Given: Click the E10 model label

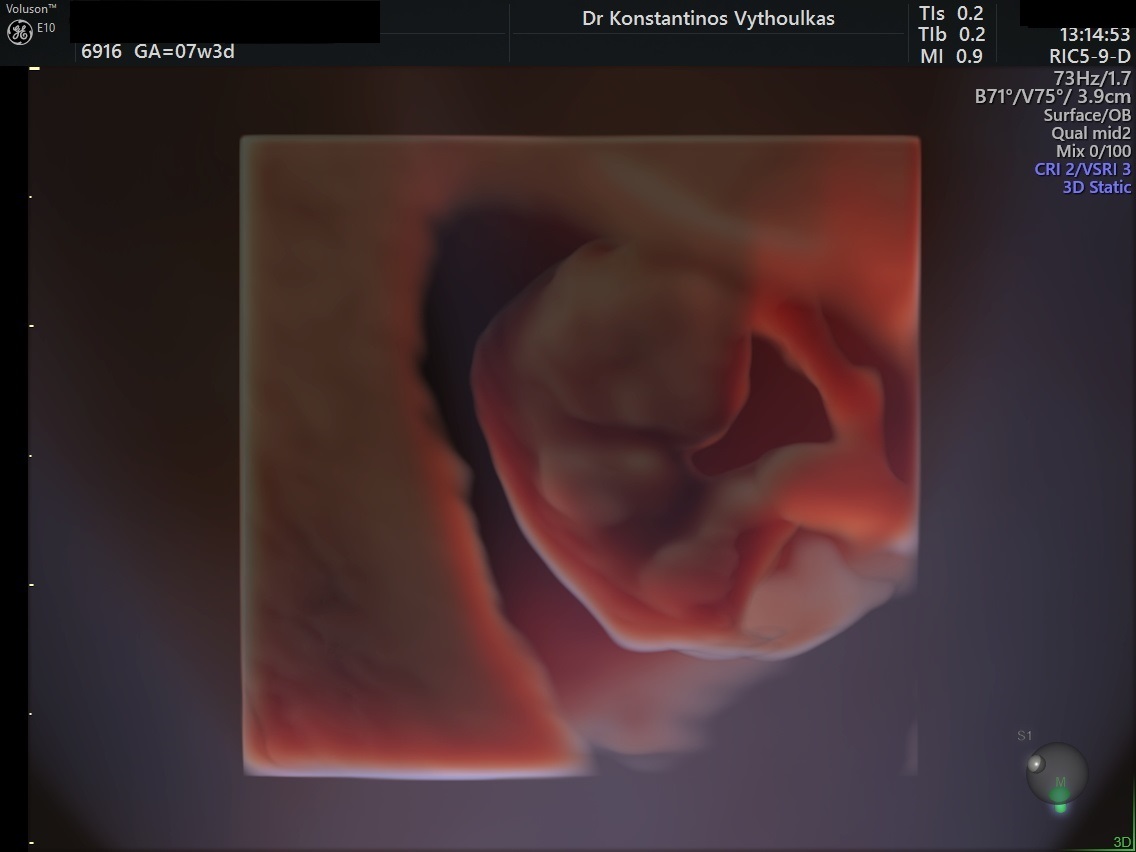Looking at the screenshot, I should click(46, 27).
